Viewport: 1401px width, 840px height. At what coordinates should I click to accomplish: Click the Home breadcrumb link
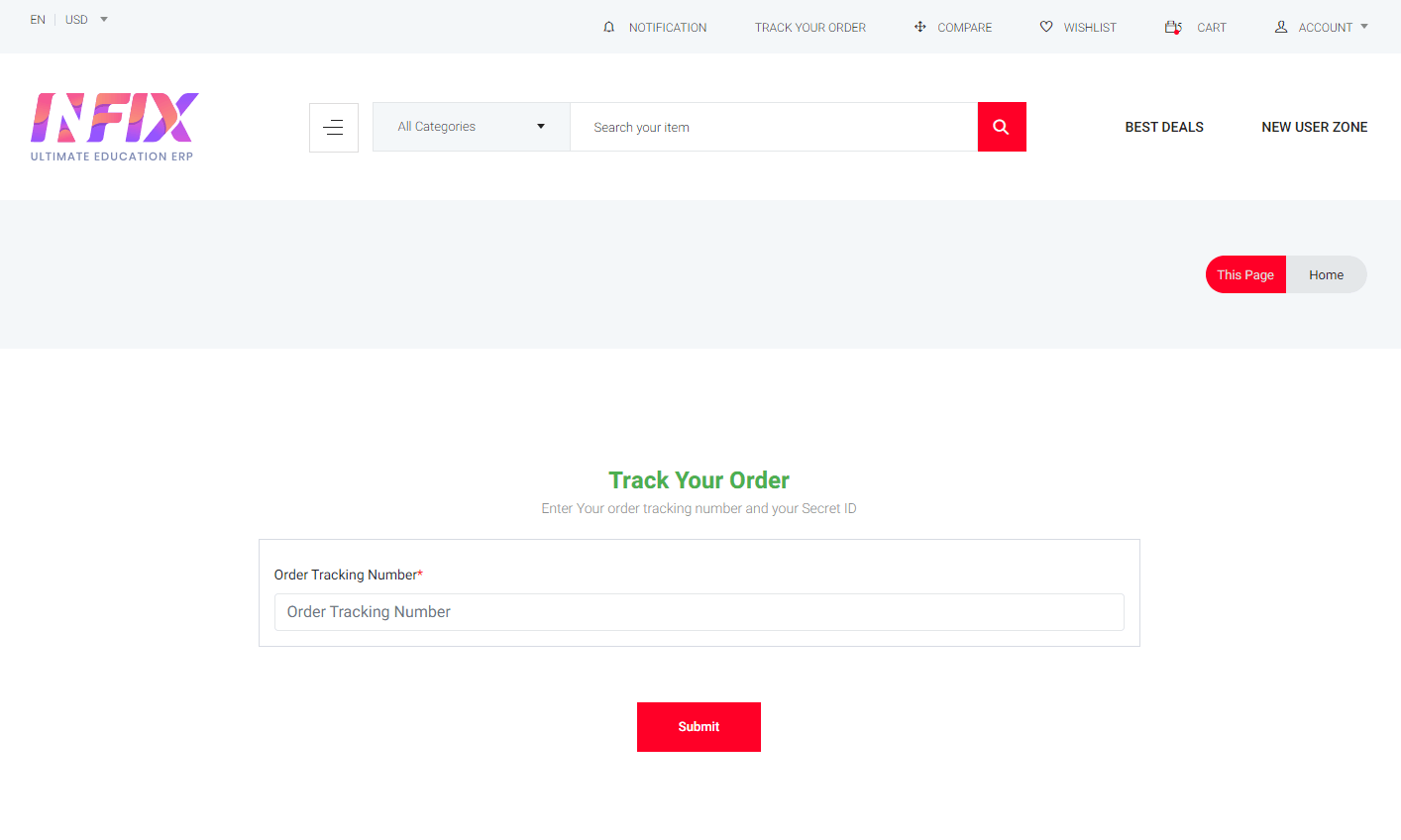click(1326, 274)
